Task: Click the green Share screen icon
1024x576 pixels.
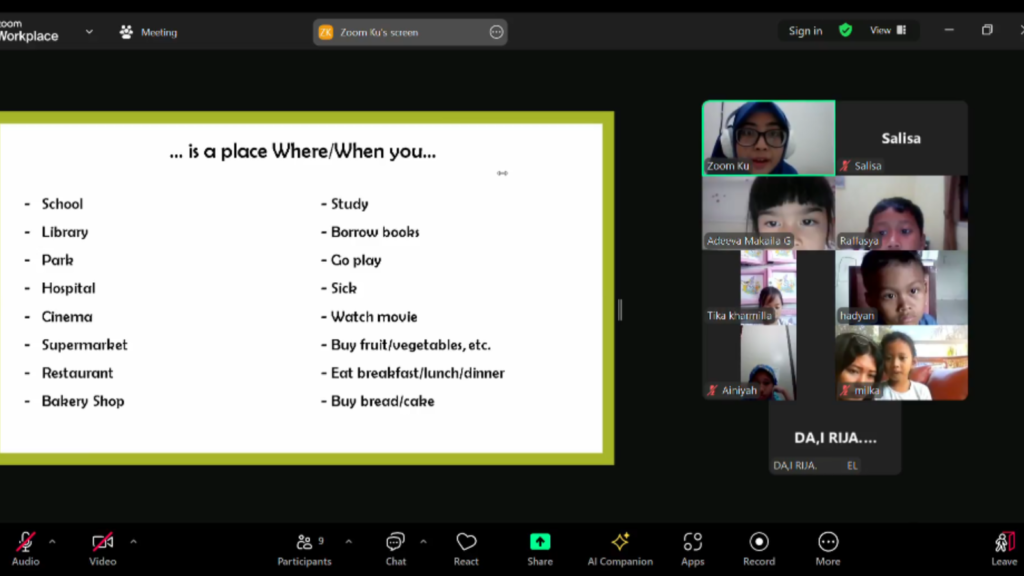Action: tap(540, 542)
